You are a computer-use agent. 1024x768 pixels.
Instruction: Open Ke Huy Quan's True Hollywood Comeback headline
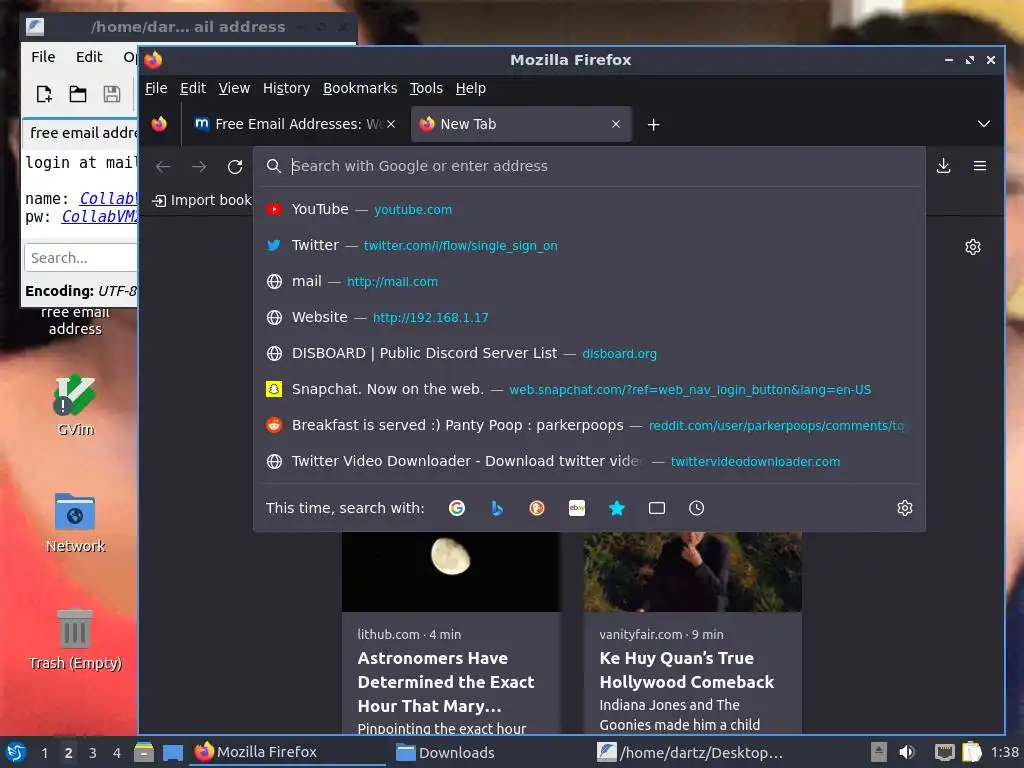pyautogui.click(x=686, y=670)
